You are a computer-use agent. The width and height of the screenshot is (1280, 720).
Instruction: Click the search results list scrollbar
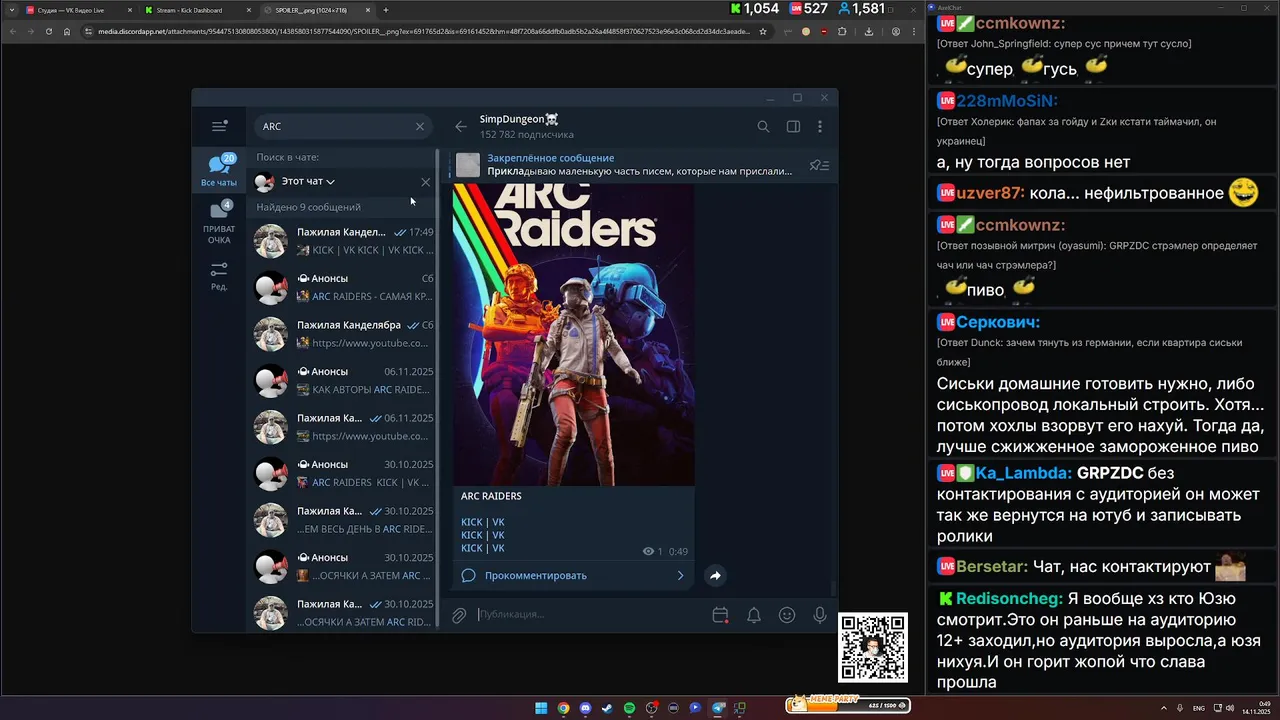point(438,388)
